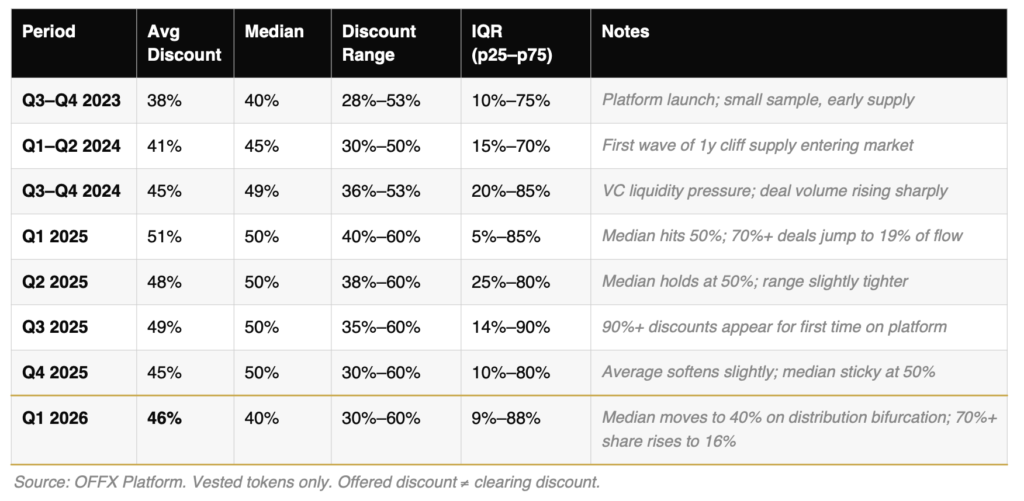
Task: Click the Q1 2025 row label
Action: point(55,237)
